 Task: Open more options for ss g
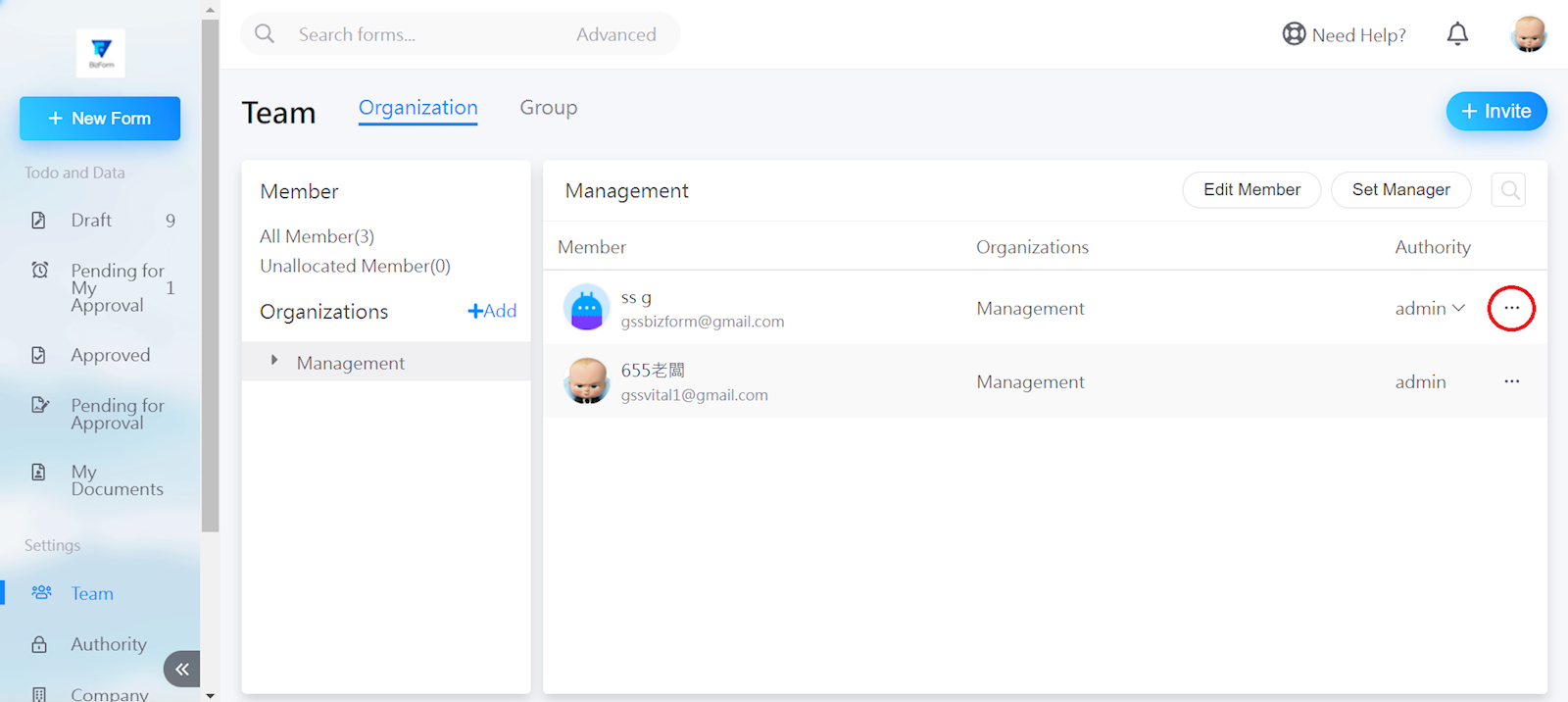[x=1511, y=308]
